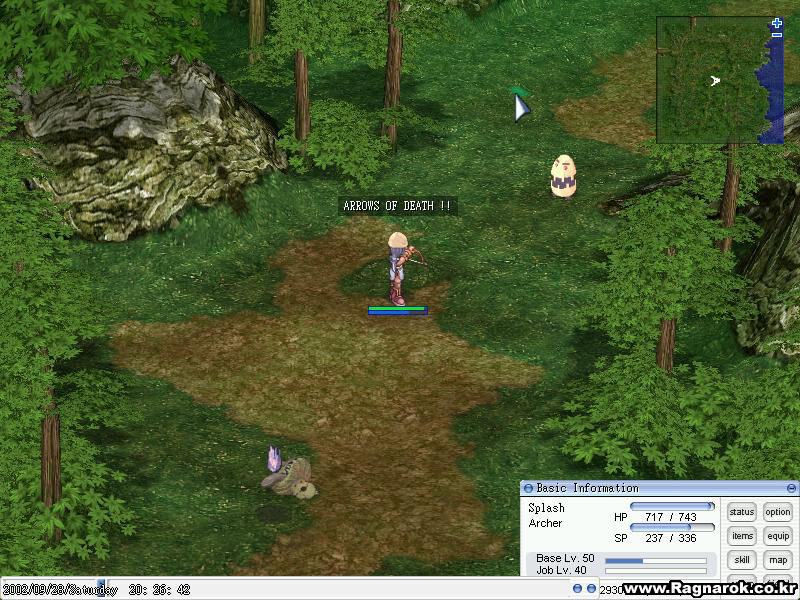Click the job class text "Archer"
Image resolution: width=800 pixels, height=600 pixels.
click(545, 523)
